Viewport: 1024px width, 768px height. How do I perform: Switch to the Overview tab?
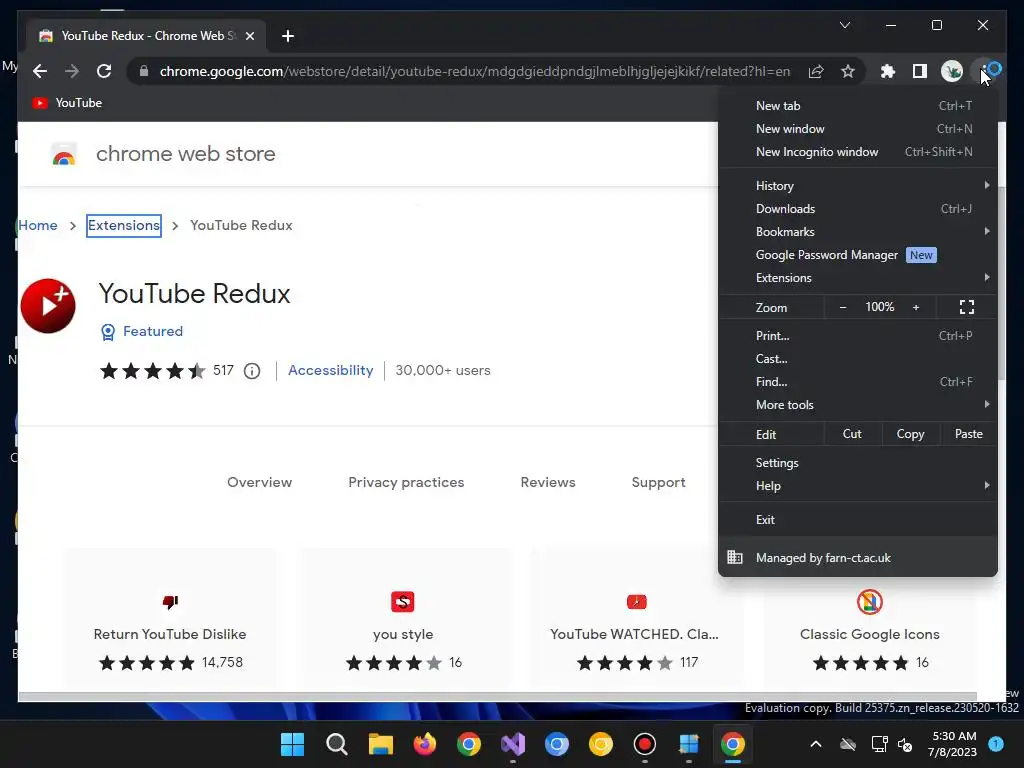(259, 482)
